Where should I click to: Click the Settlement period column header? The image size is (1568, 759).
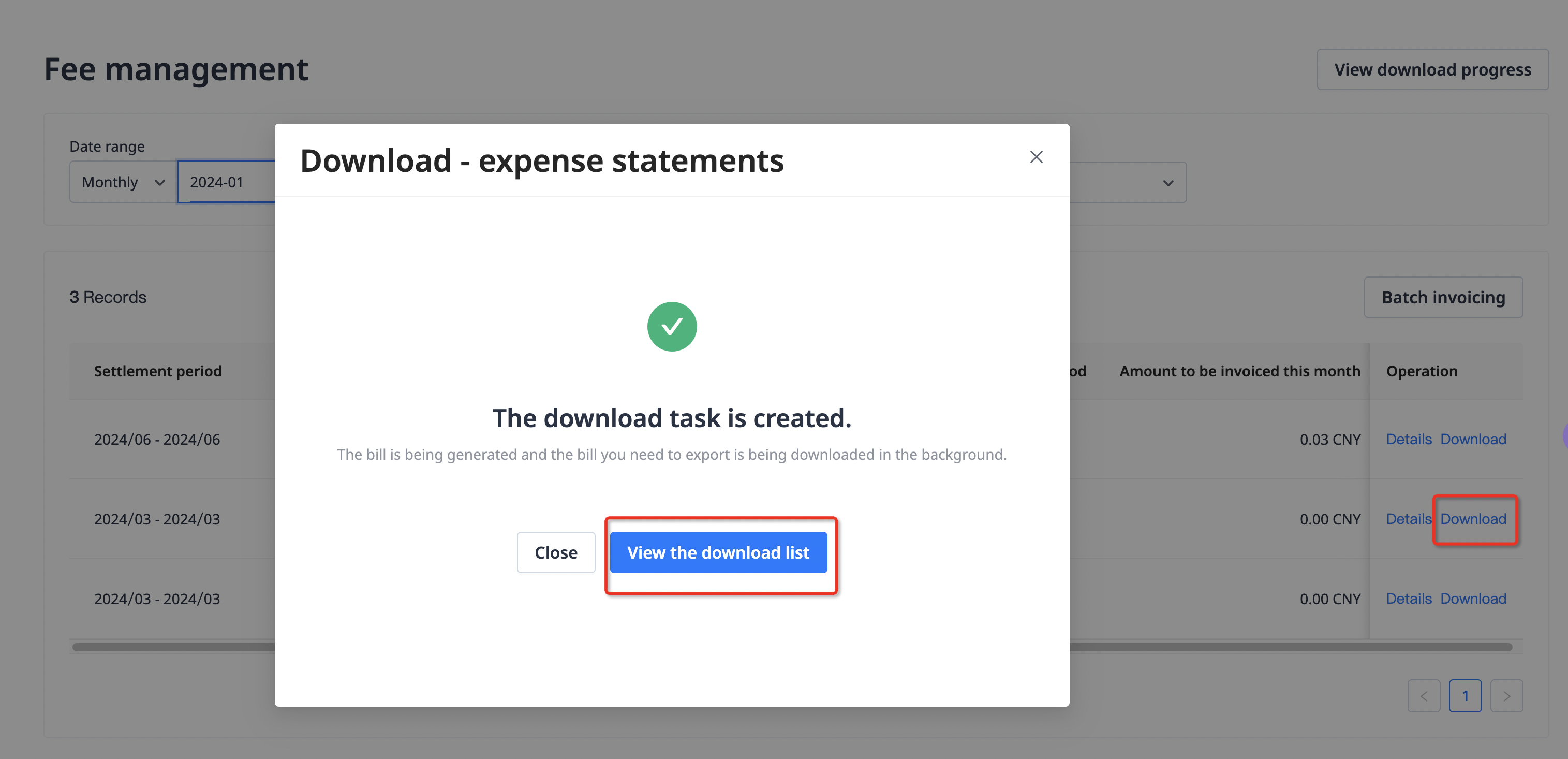pyautogui.click(x=158, y=371)
